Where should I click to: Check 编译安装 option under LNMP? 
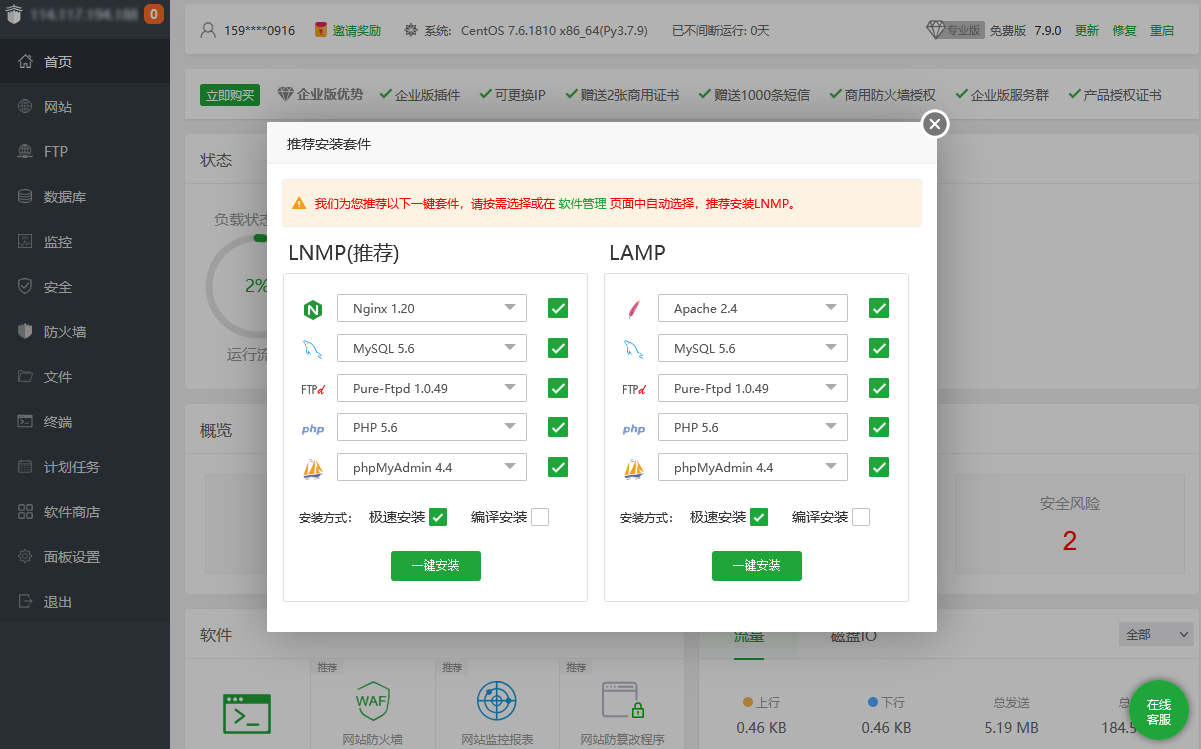click(x=540, y=517)
